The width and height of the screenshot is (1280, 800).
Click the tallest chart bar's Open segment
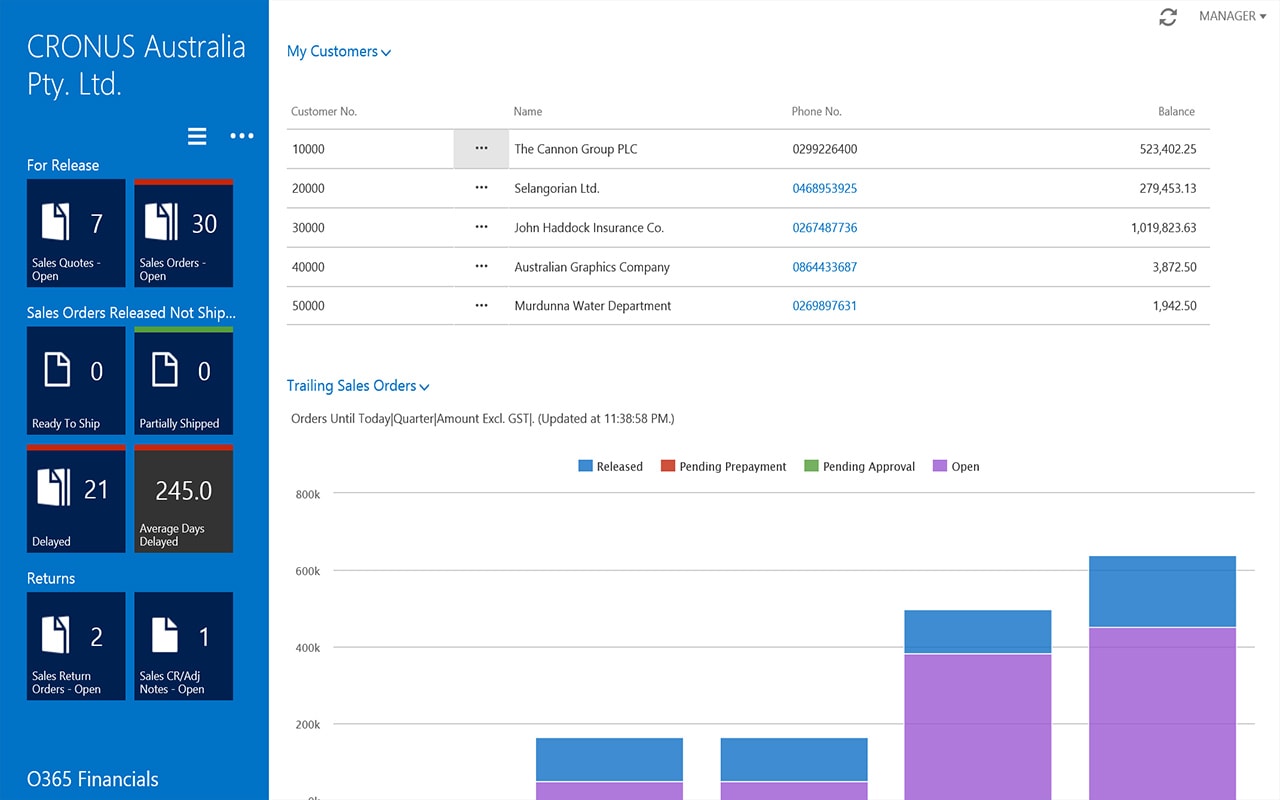pos(1162,714)
